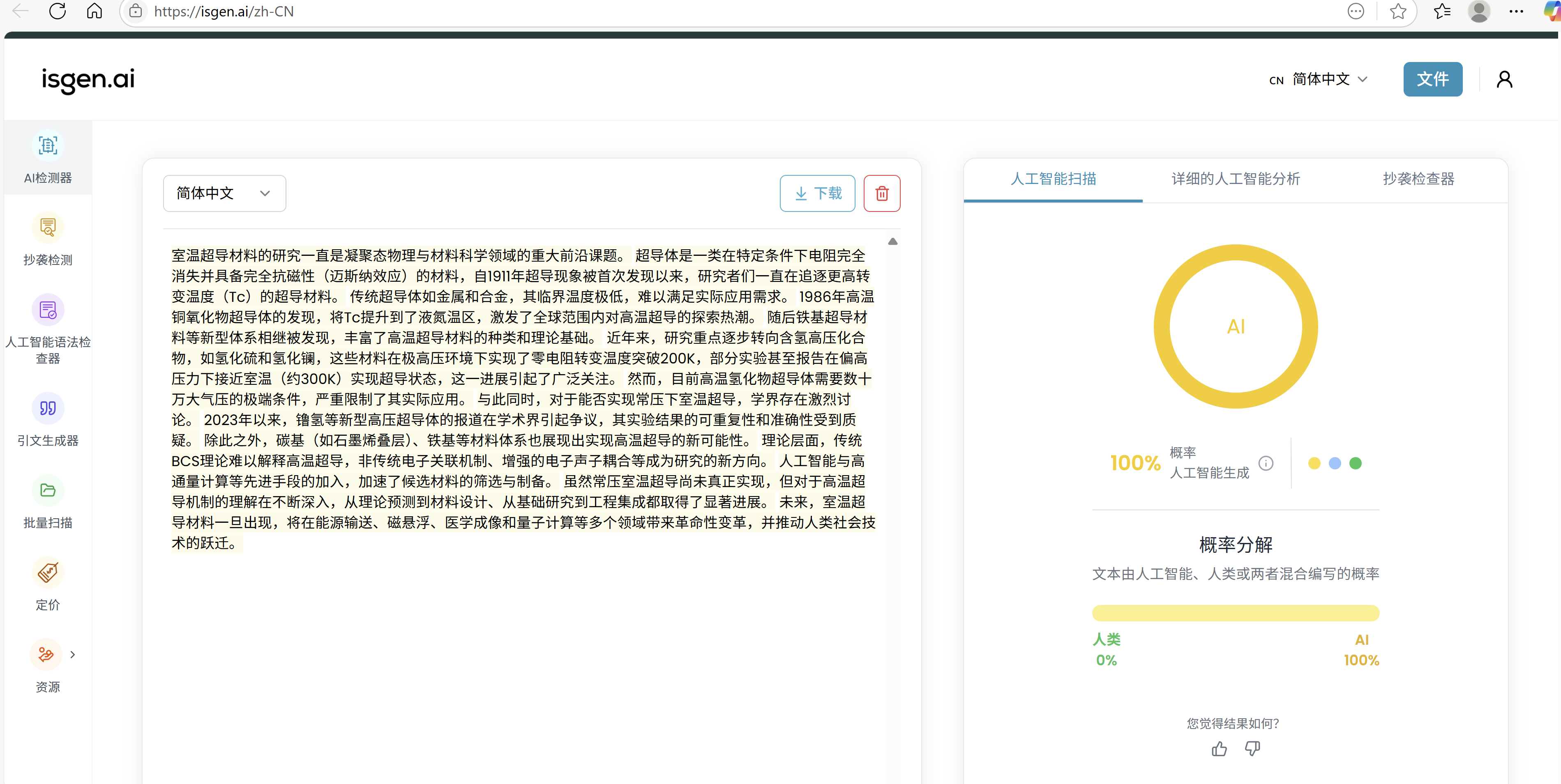Click the user account profile icon
Viewport: 1561px width, 784px height.
[1504, 79]
